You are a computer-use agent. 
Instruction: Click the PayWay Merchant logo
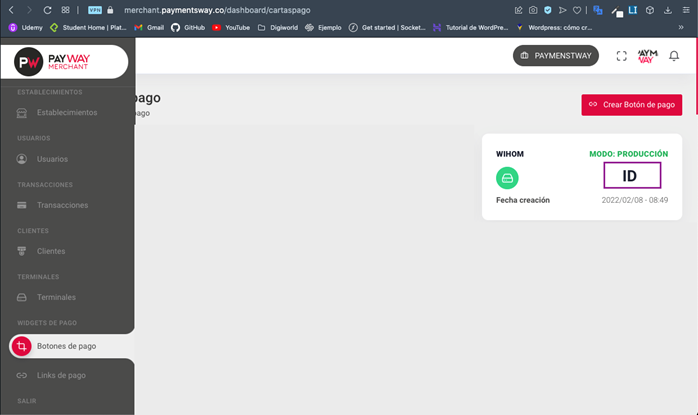click(x=65, y=62)
